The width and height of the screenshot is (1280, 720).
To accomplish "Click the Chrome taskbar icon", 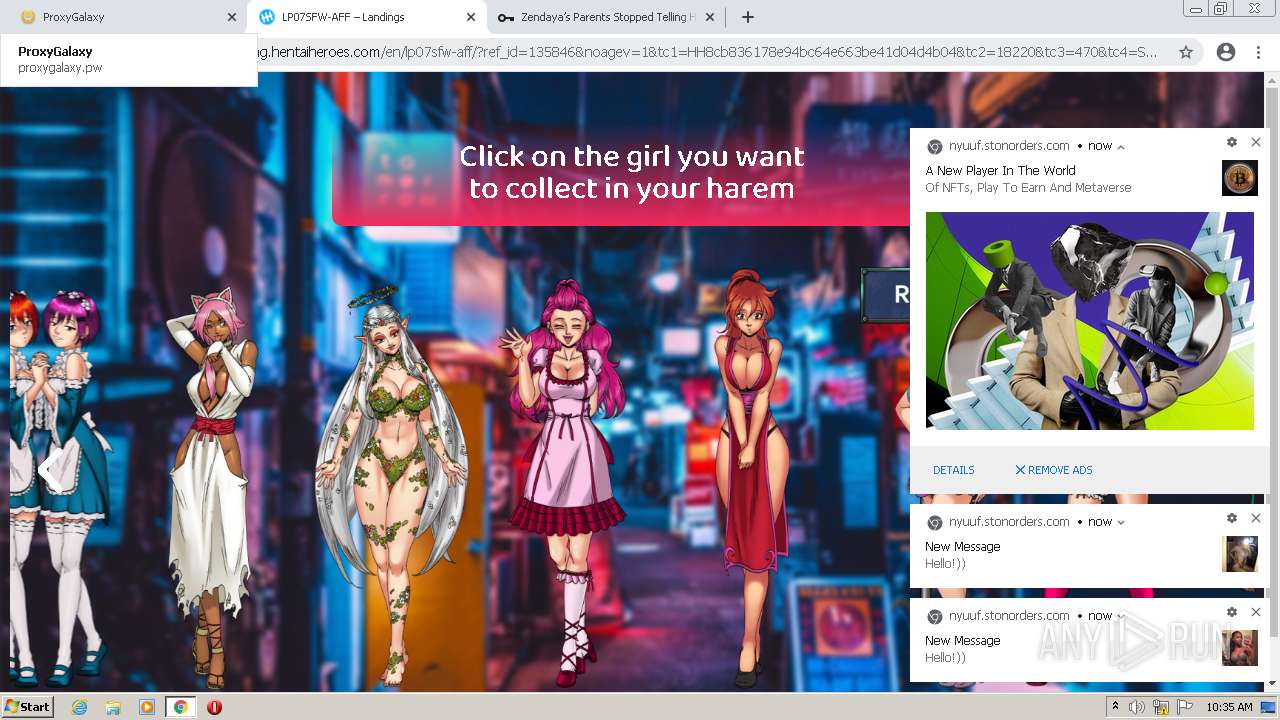I will 181,707.
